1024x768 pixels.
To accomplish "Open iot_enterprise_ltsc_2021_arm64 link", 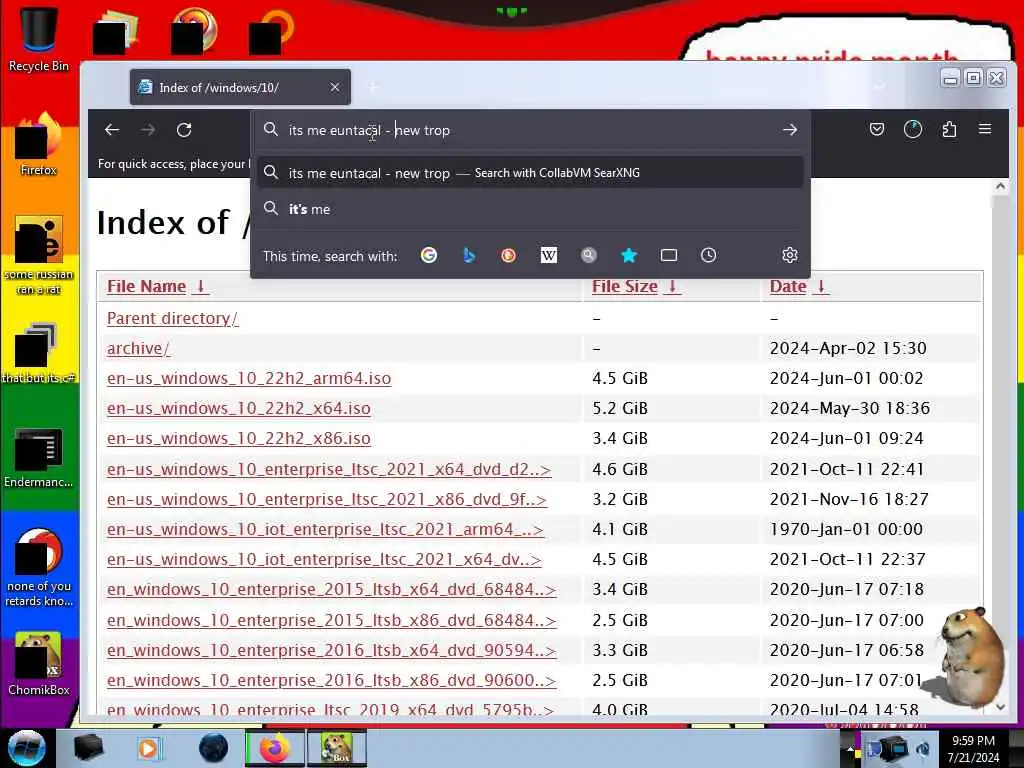I will [x=325, y=529].
